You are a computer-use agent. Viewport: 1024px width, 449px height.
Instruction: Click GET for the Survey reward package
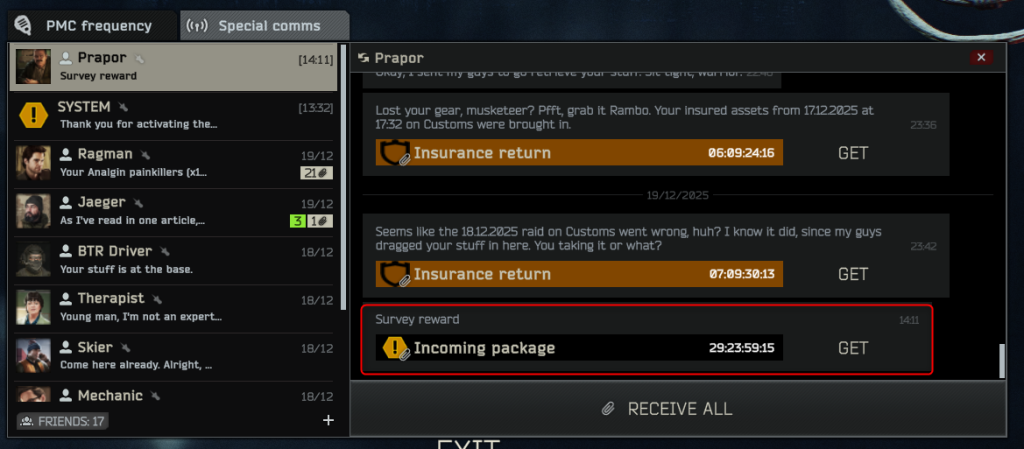[853, 348]
